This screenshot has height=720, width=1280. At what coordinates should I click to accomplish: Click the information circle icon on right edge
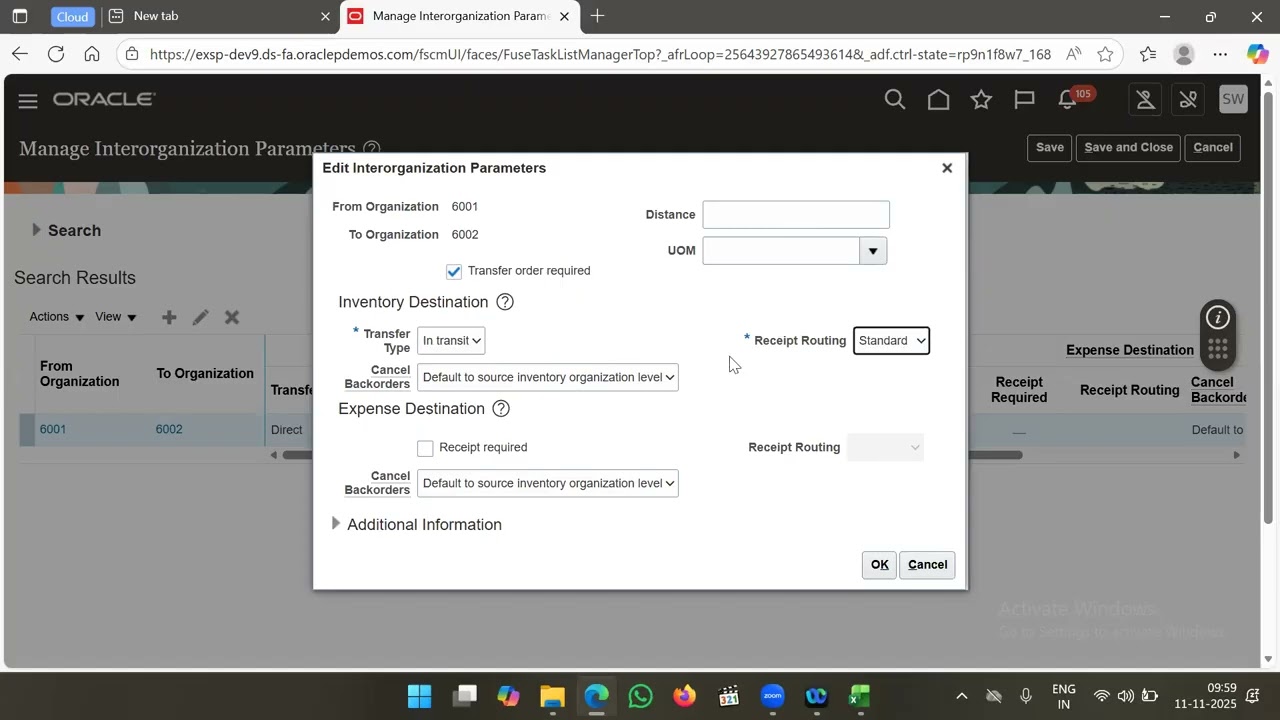1218,318
